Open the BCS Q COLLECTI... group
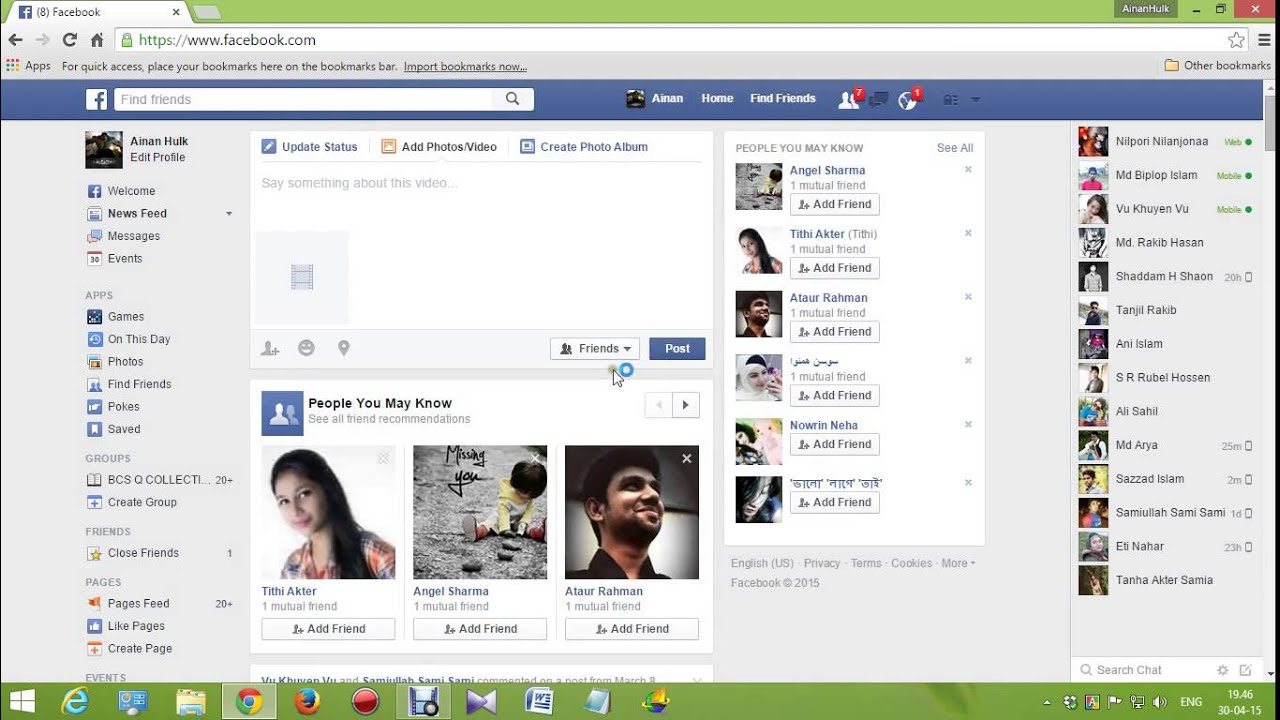 pyautogui.click(x=159, y=480)
